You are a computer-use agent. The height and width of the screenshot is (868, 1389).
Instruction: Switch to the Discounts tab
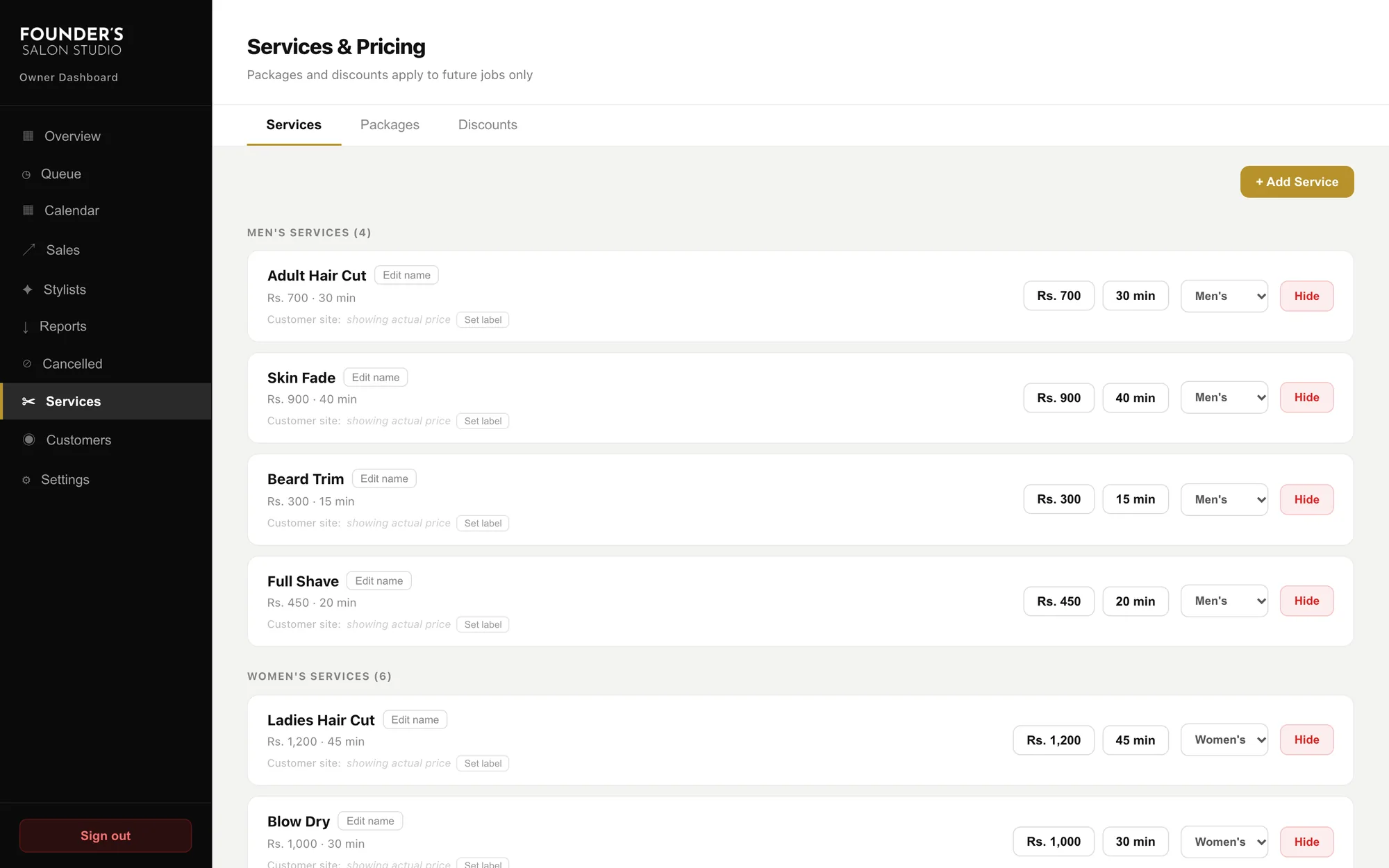(488, 125)
